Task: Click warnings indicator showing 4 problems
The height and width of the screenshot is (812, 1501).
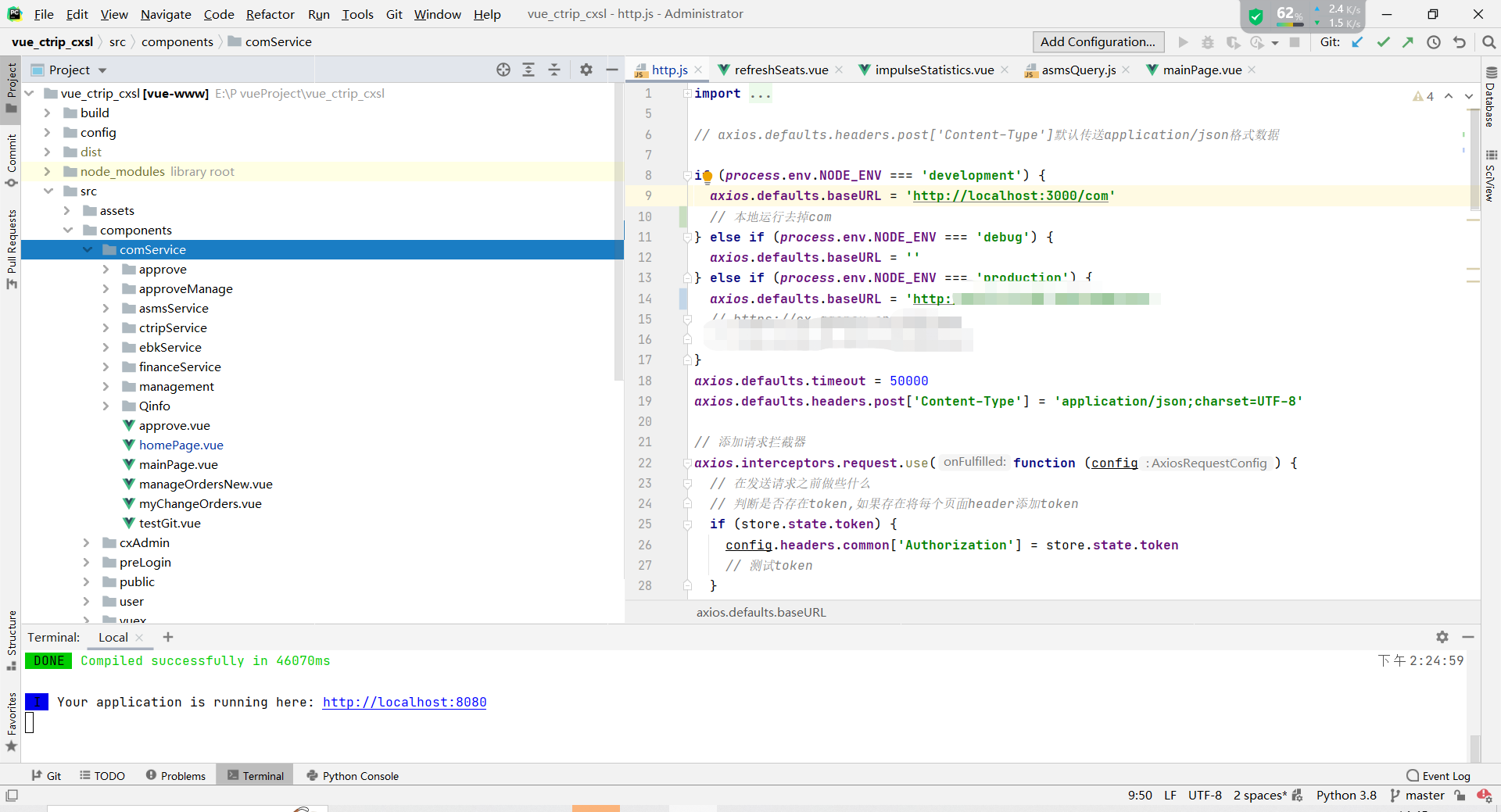Action: click(x=1423, y=96)
